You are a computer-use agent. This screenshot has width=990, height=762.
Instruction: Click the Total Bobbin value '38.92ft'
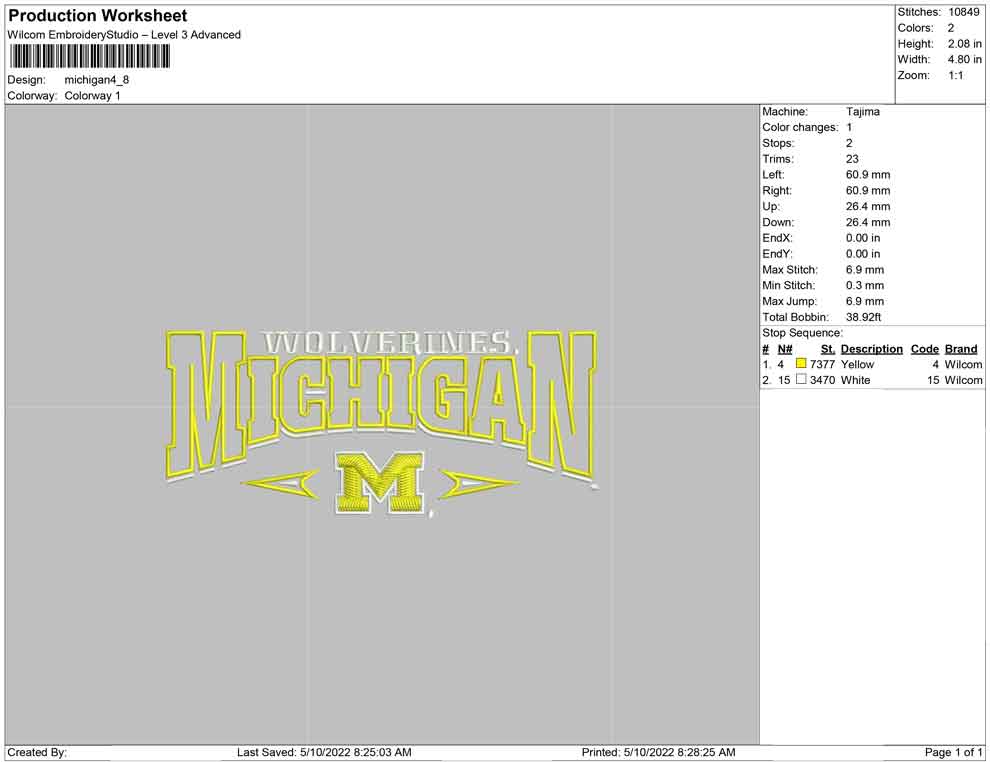[x=863, y=317]
